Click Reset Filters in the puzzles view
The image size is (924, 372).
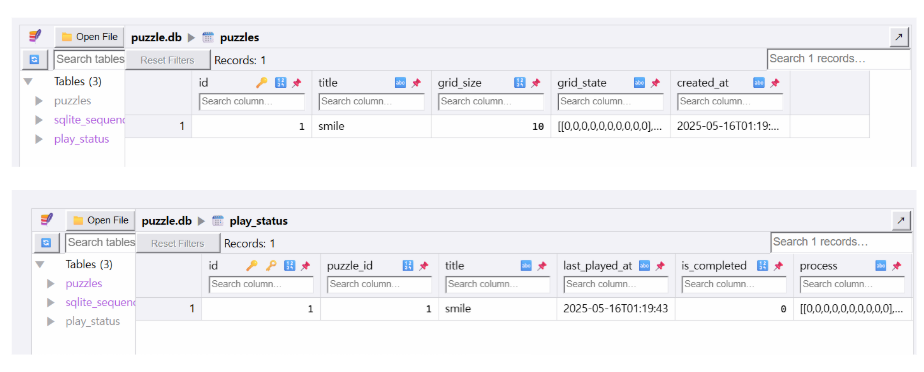click(167, 60)
